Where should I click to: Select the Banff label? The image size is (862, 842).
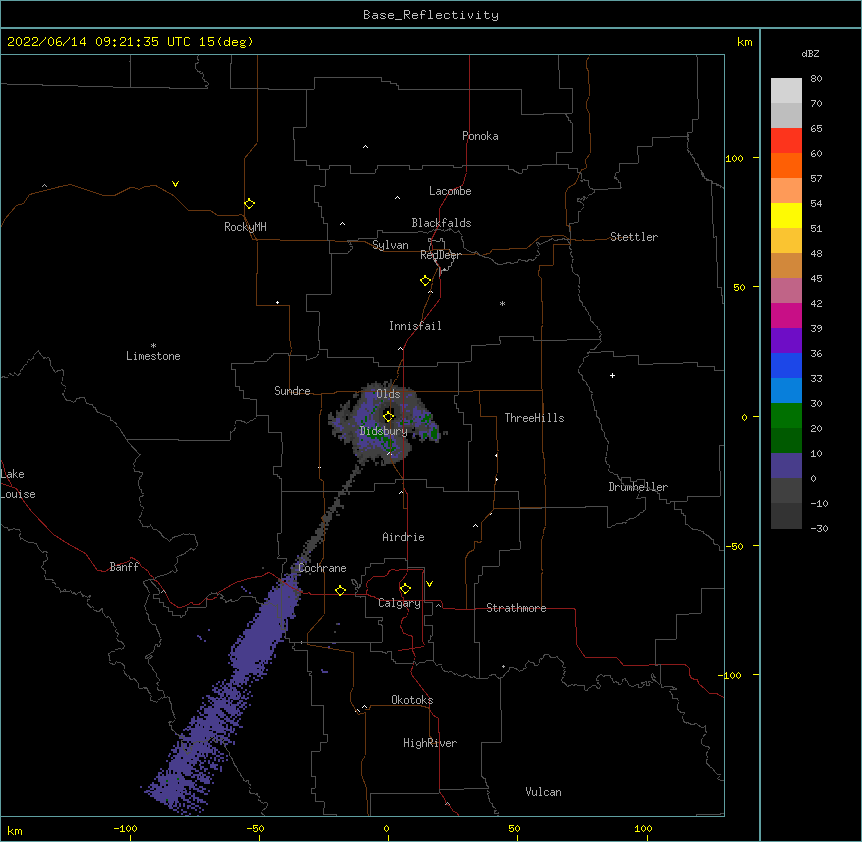click(124, 567)
